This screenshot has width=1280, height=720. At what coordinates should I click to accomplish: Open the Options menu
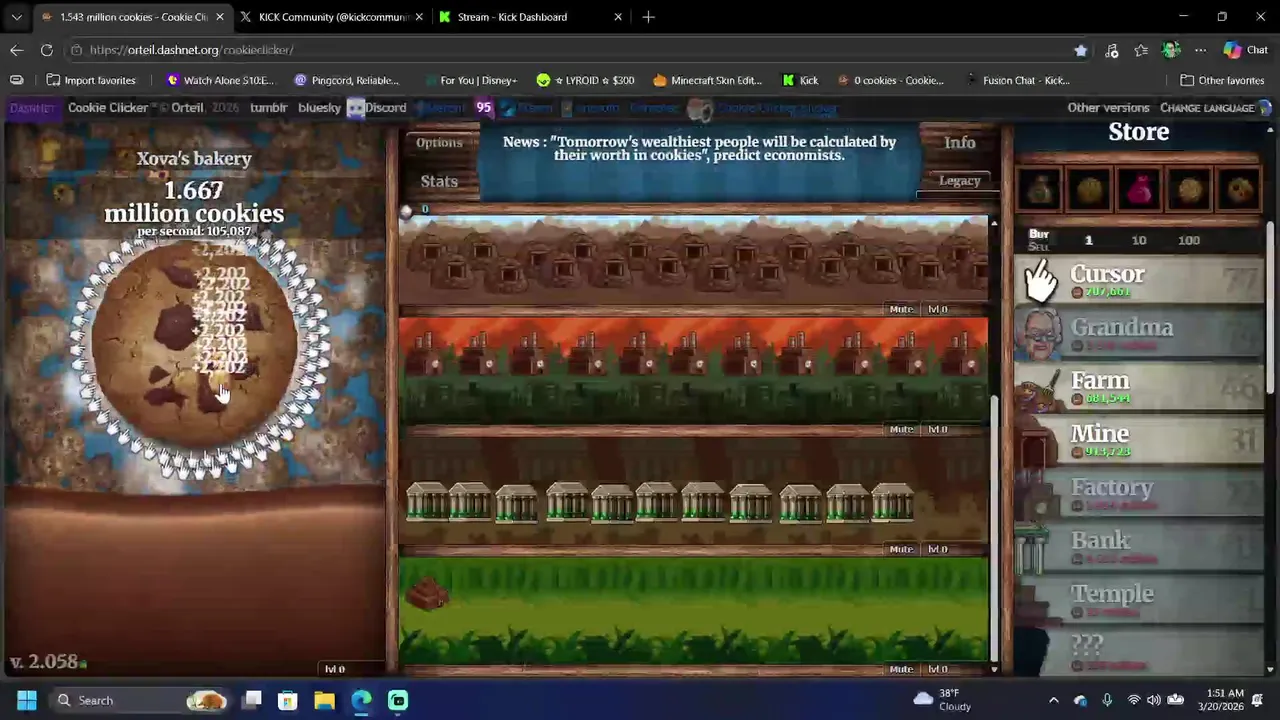coord(439,143)
